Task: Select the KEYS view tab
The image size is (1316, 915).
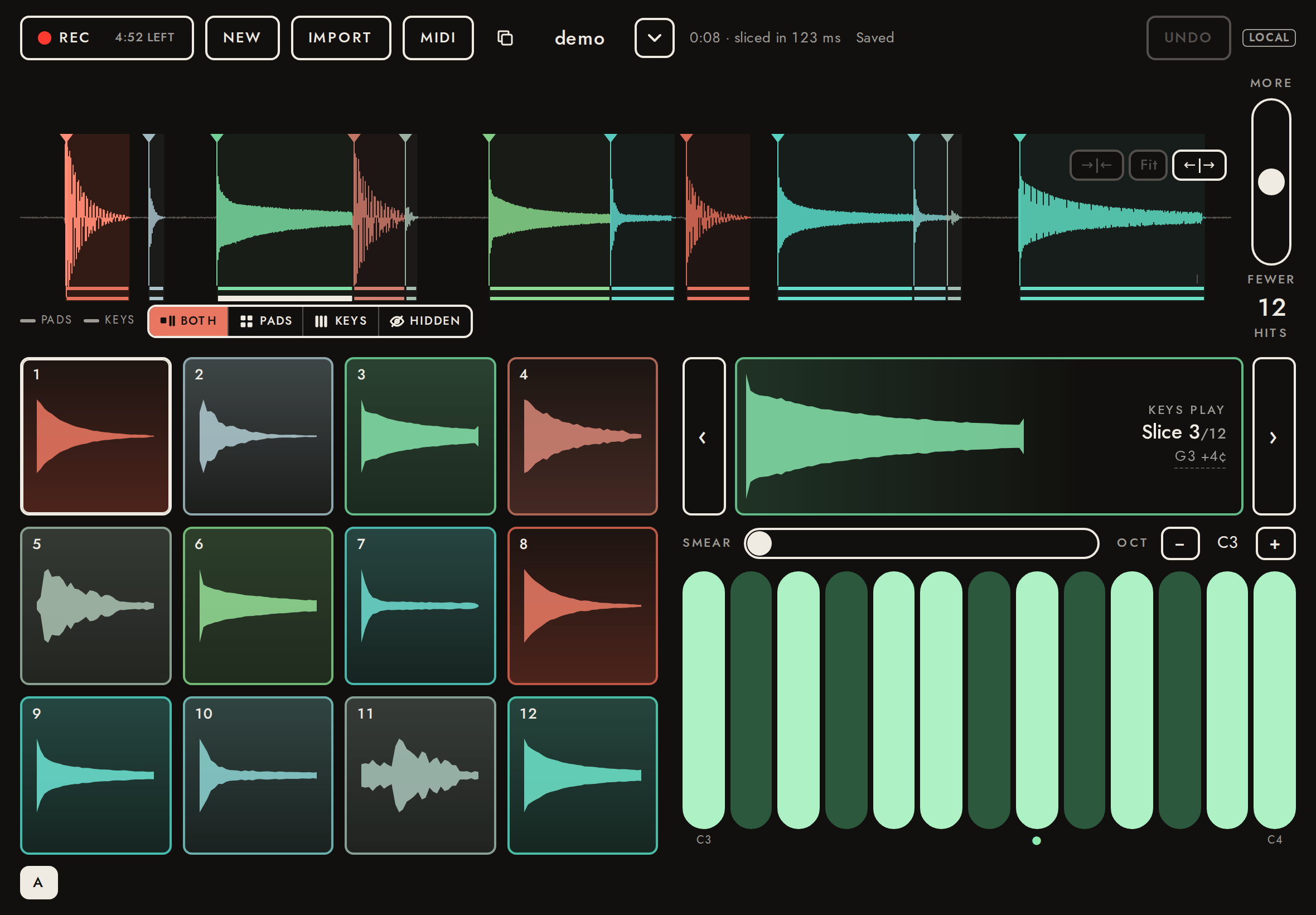Action: [341, 321]
